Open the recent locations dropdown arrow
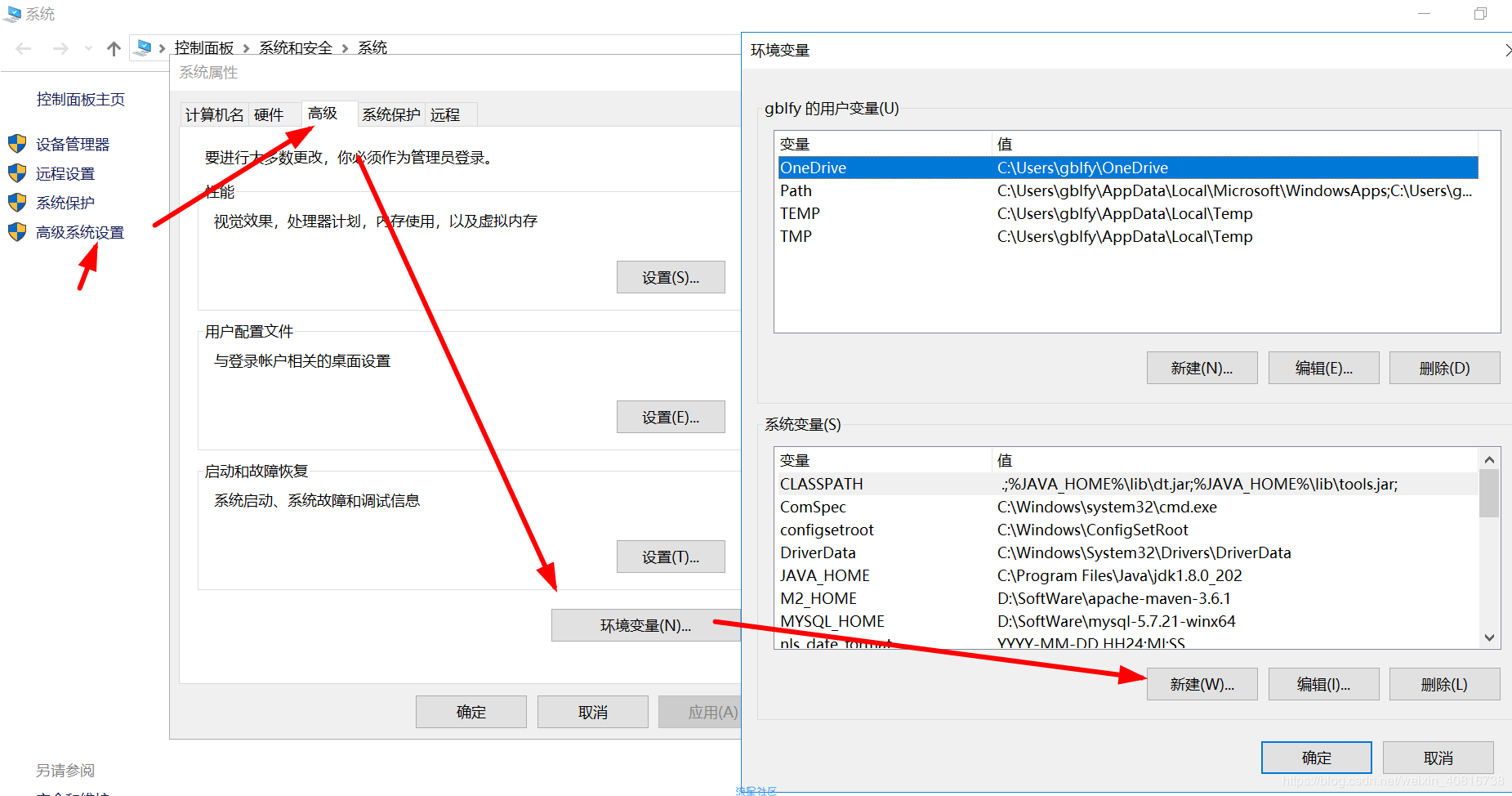 click(x=88, y=49)
